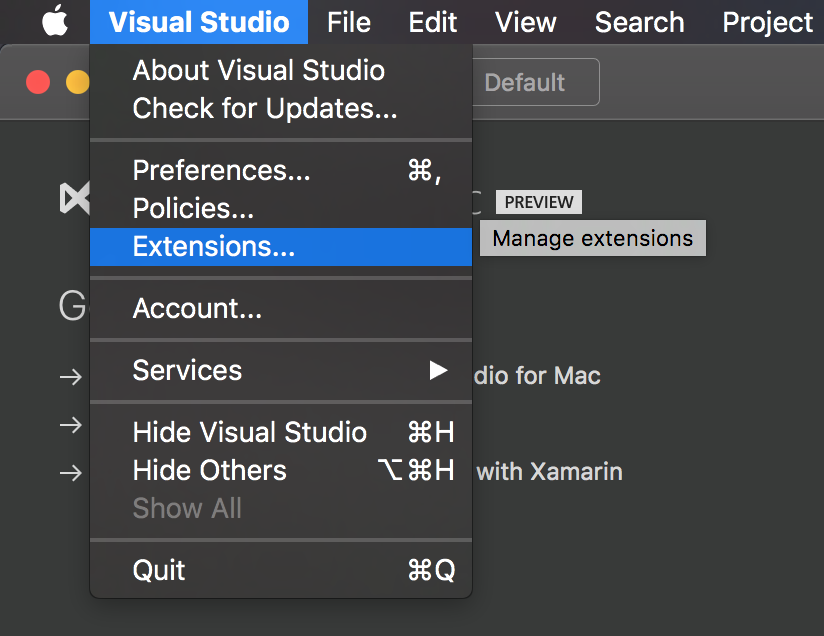Image resolution: width=824 pixels, height=636 pixels.
Task: Click arrow icon beside 'with Xamarin' link
Action: [70, 473]
